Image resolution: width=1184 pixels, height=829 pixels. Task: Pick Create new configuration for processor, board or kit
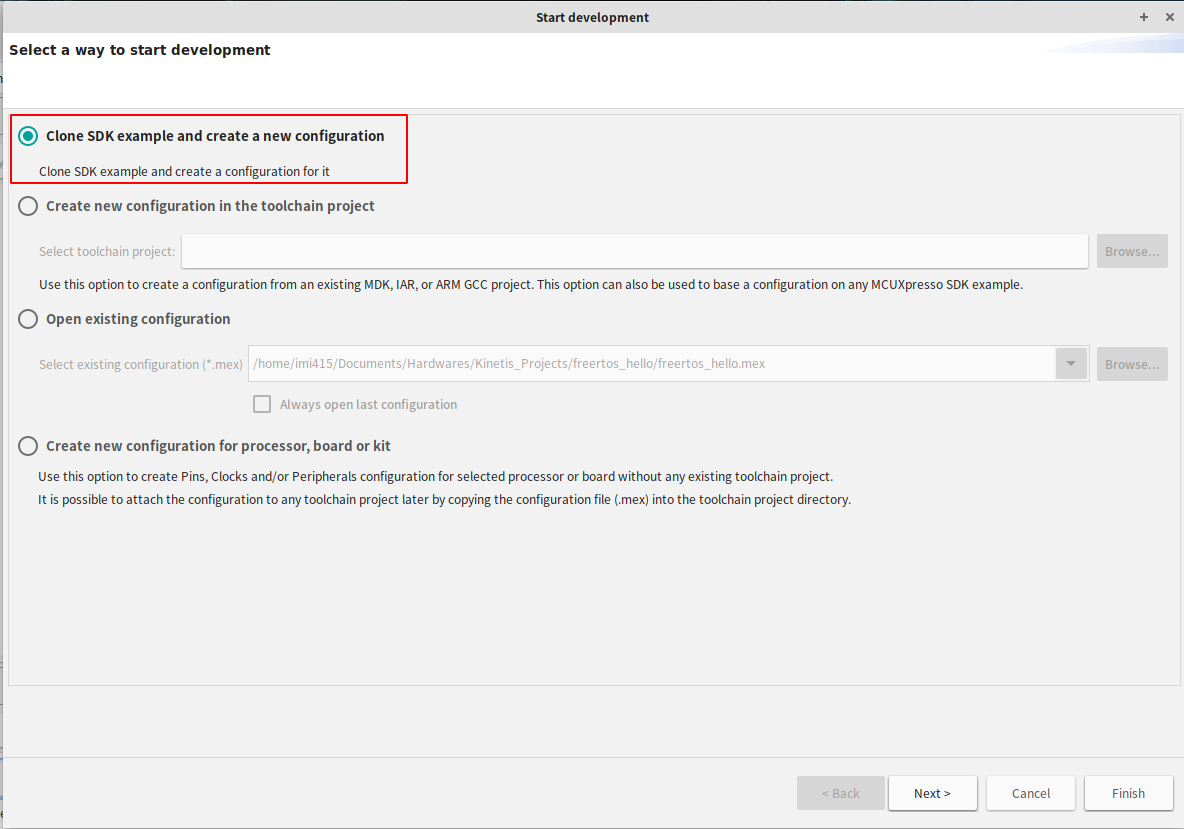point(28,446)
